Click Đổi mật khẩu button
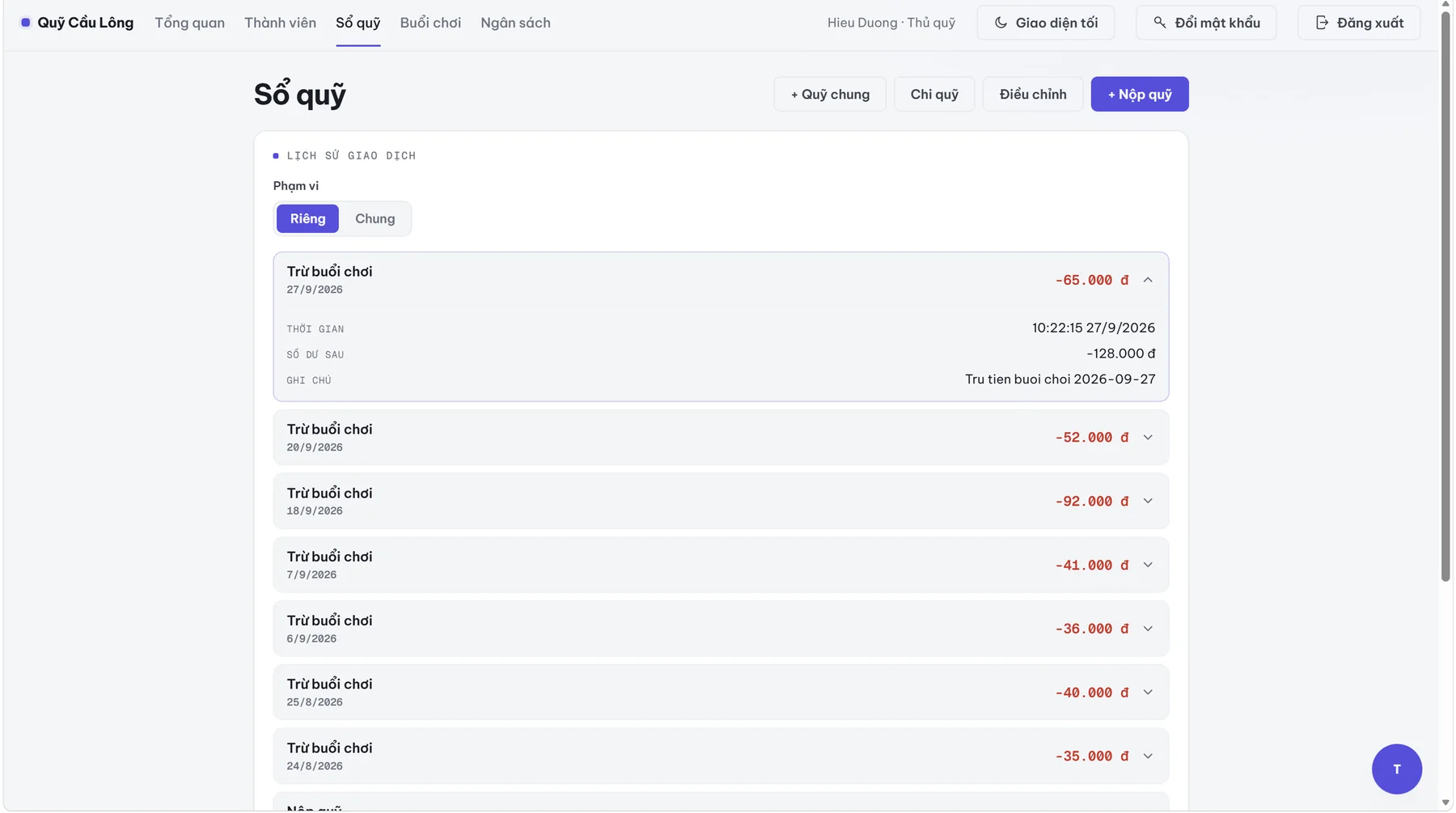This screenshot has height=813, width=1456. point(1206,23)
